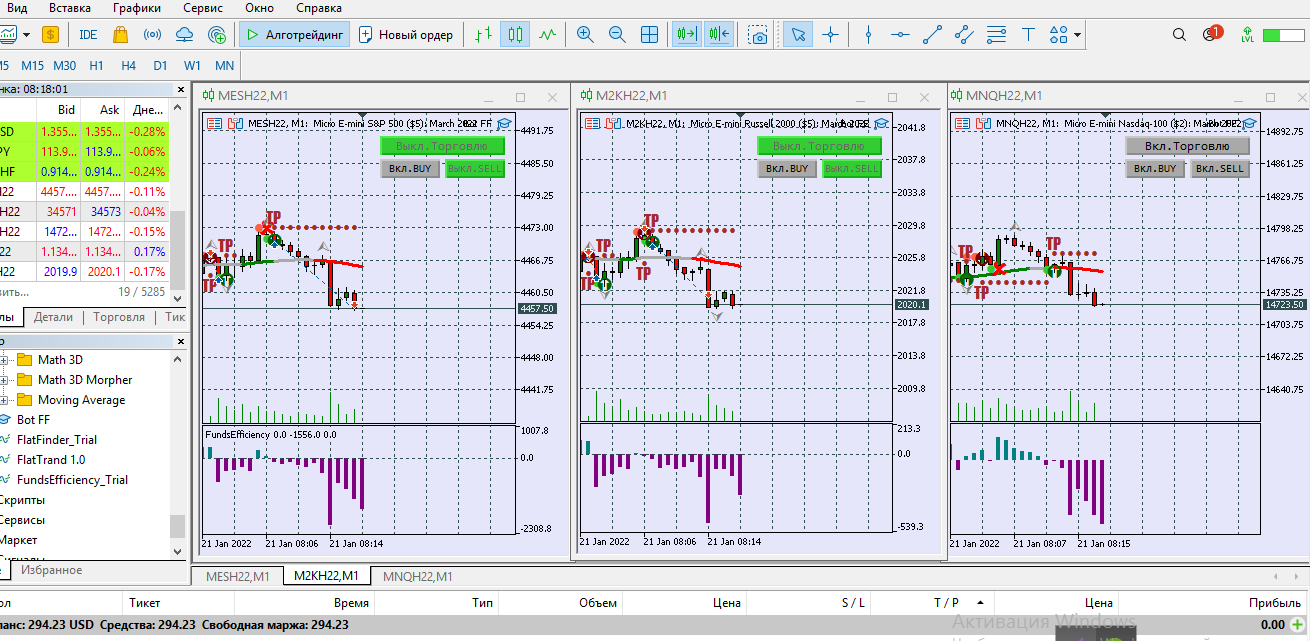
Task: Draw a horizontal line with toolbar tool
Action: [900, 35]
